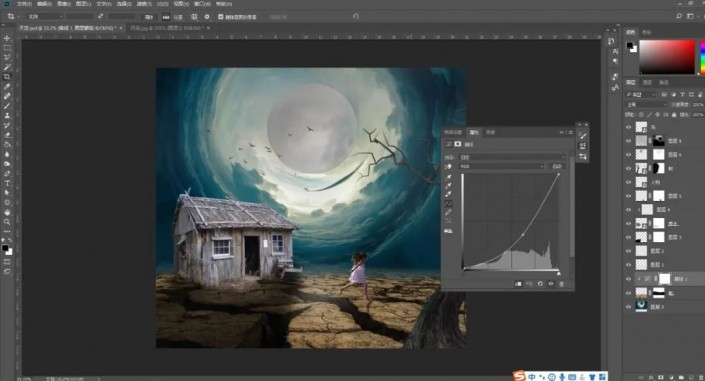Open the 图像 menu
Viewport: 705px width, 381px height.
pos(63,4)
